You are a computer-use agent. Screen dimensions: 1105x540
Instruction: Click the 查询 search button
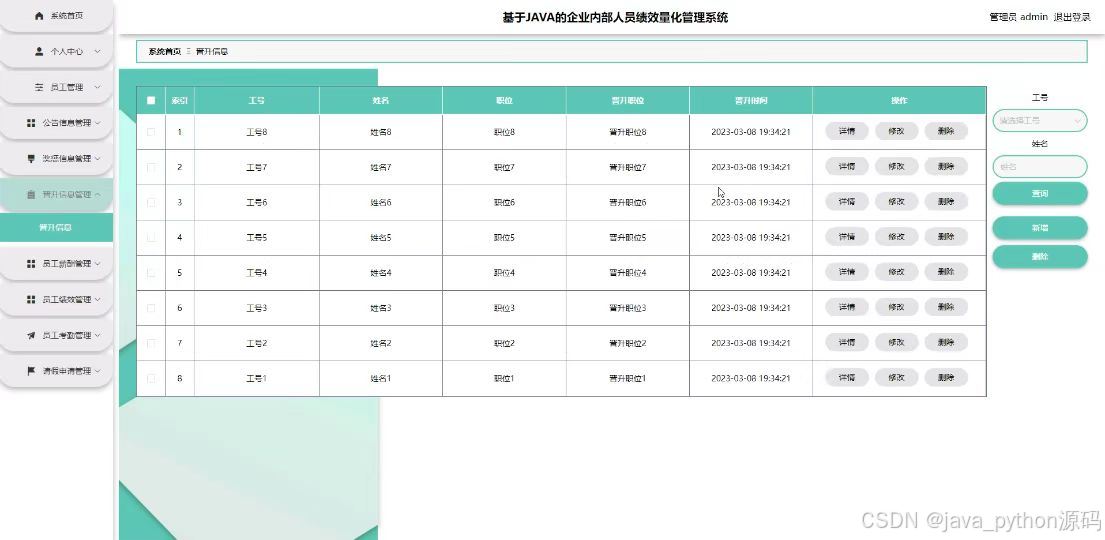pos(1039,193)
